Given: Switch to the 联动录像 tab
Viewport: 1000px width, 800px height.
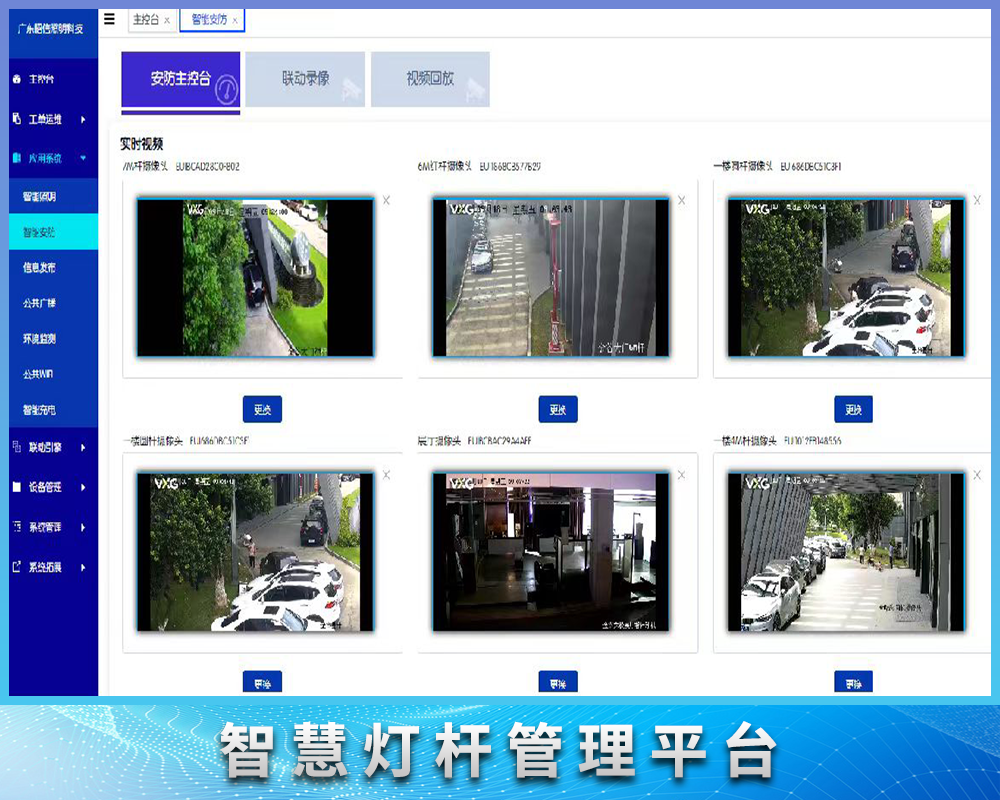Looking at the screenshot, I should [305, 79].
